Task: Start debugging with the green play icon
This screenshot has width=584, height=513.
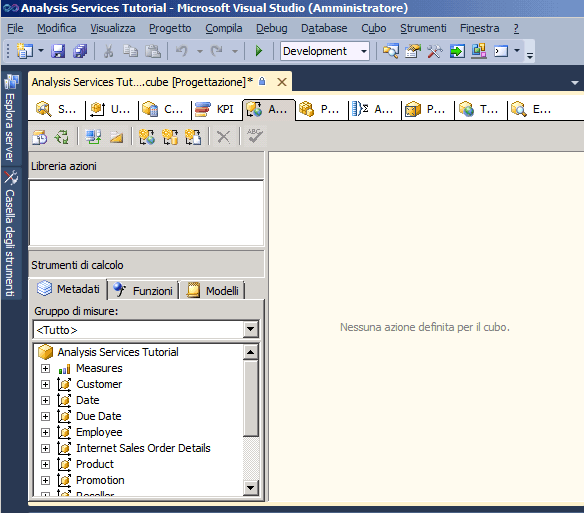Action: click(259, 51)
